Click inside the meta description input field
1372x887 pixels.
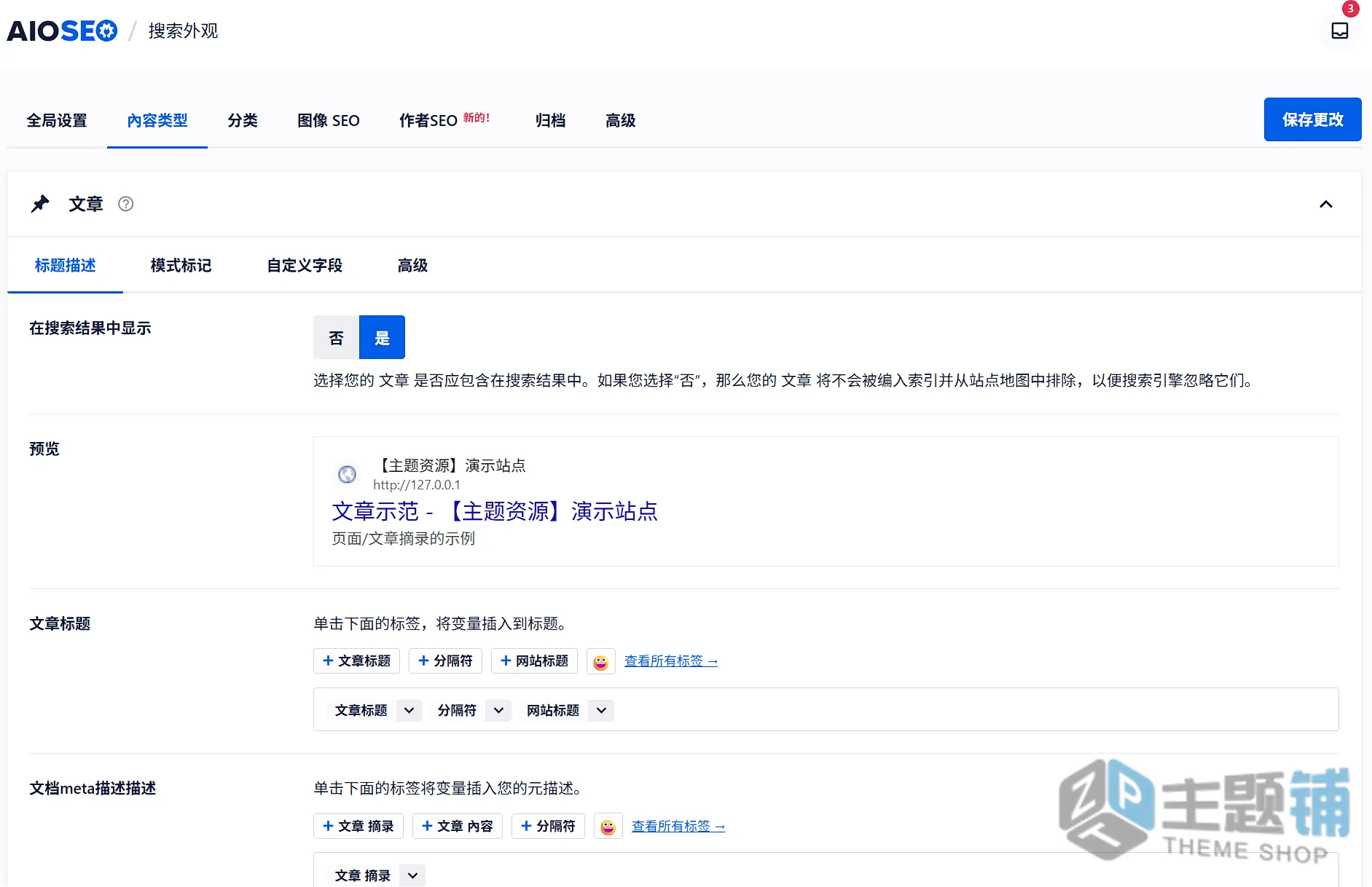(826, 871)
